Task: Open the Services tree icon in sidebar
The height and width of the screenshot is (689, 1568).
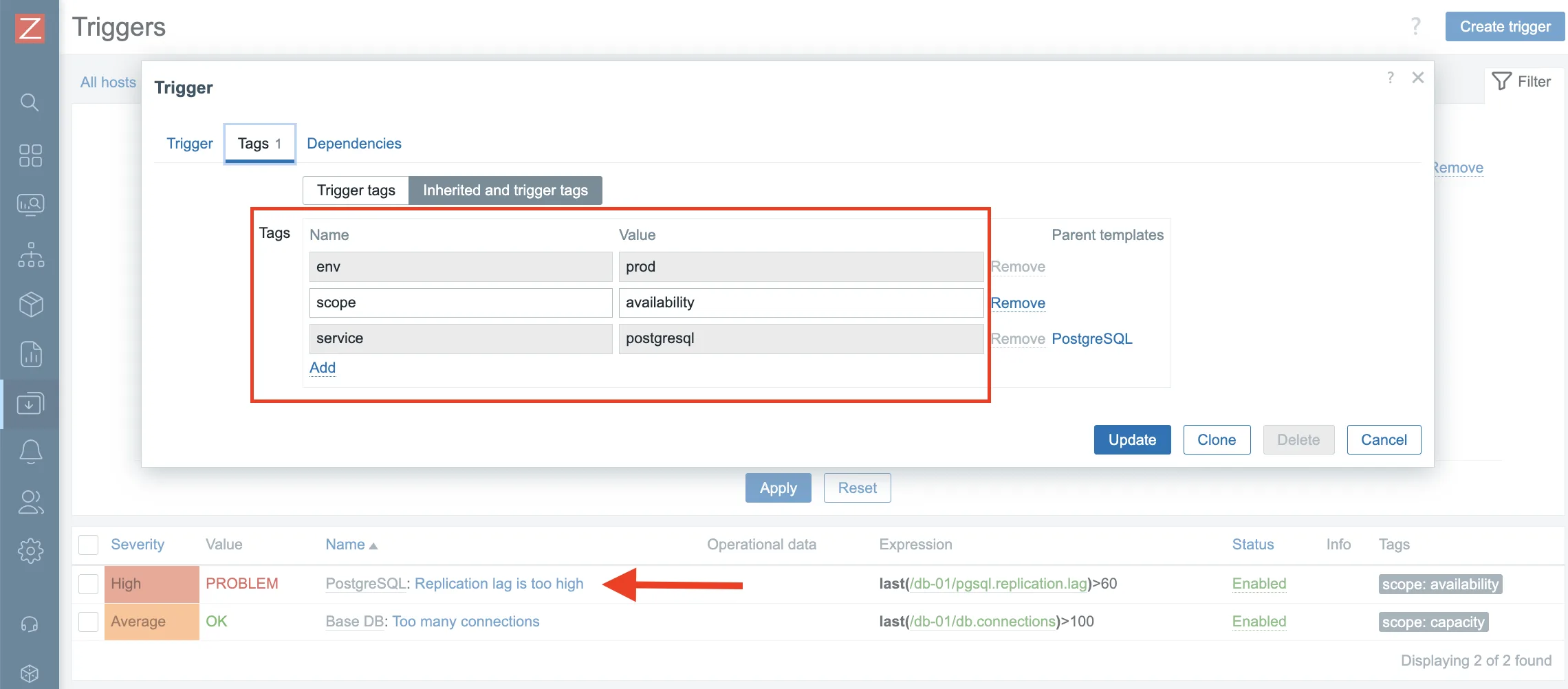Action: [30, 254]
